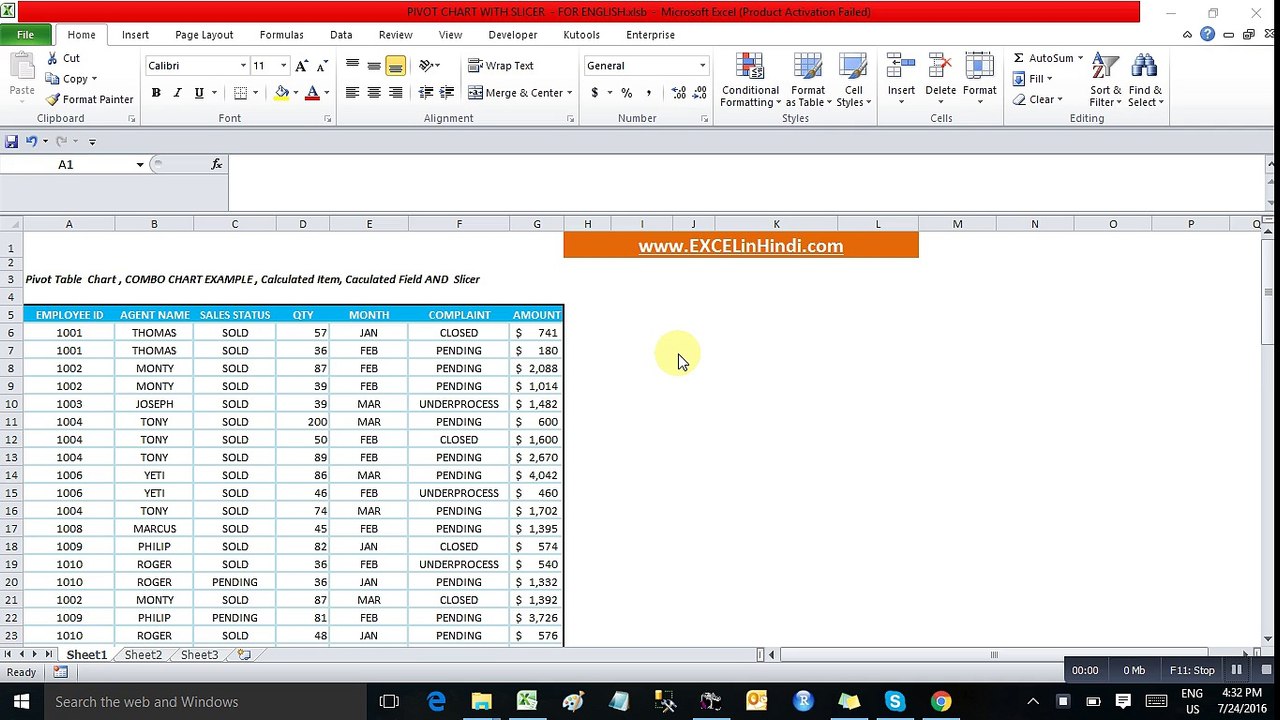Open the Fill color dropdown arrow
The height and width of the screenshot is (720, 1280).
295,93
